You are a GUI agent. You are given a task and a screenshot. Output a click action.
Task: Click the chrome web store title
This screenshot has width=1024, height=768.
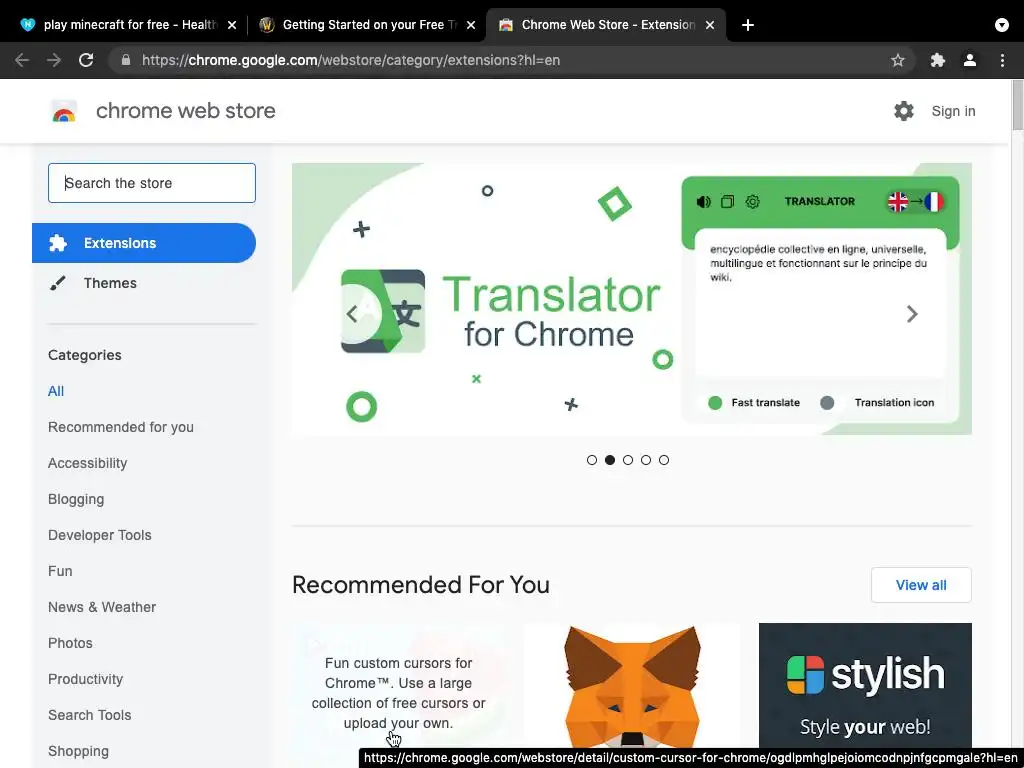point(185,111)
